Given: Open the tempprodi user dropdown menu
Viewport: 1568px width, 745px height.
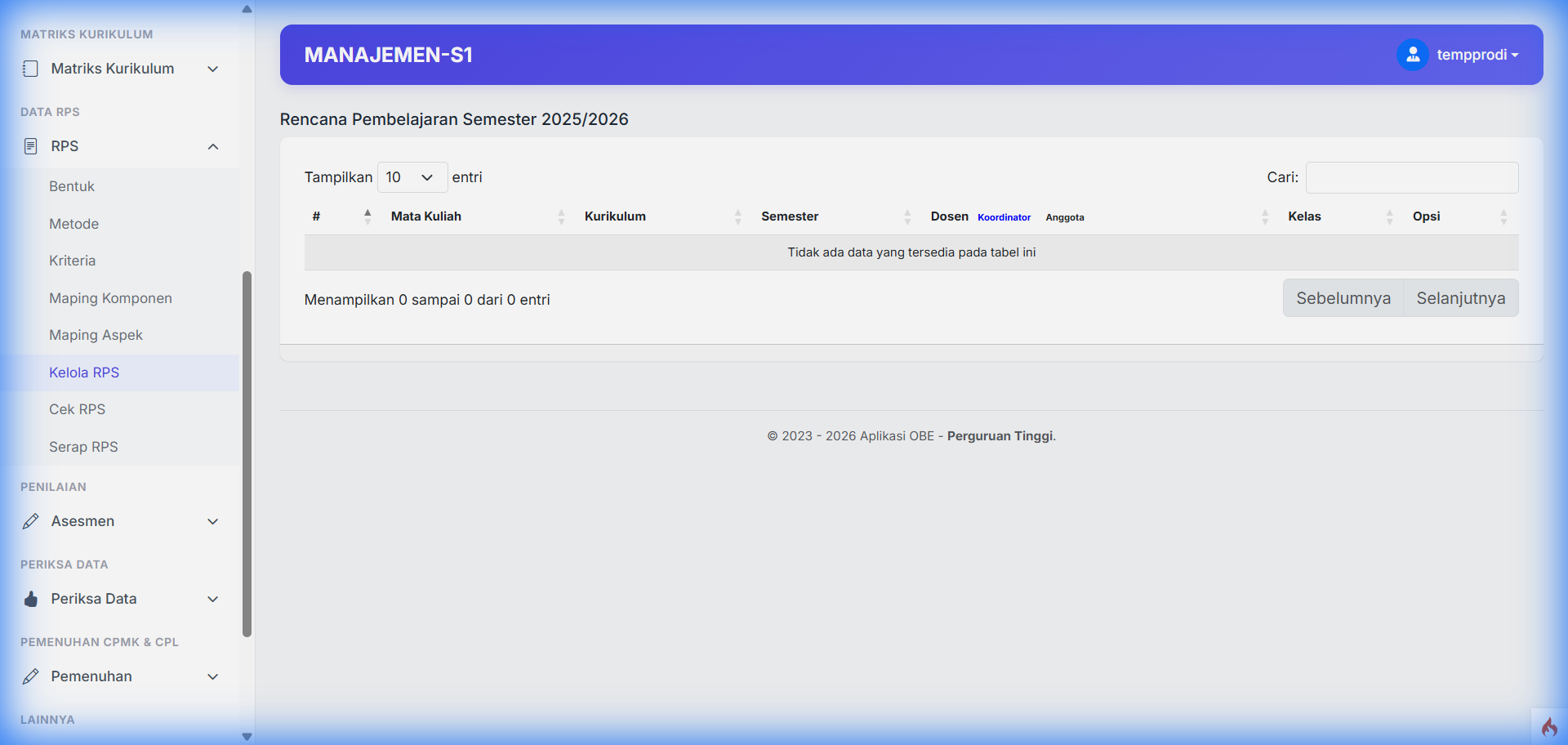Looking at the screenshot, I should click(1477, 55).
